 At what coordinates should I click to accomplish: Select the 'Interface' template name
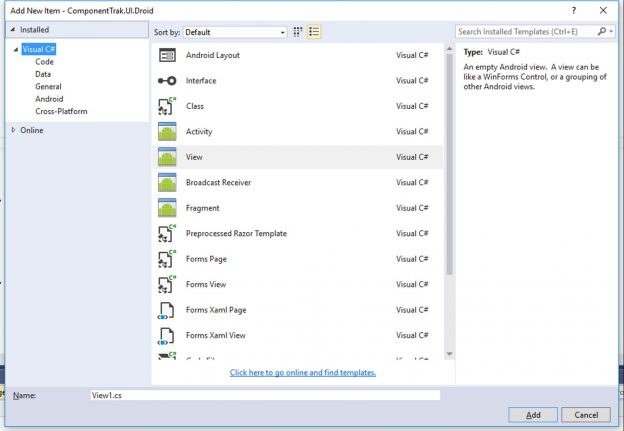pos(201,81)
